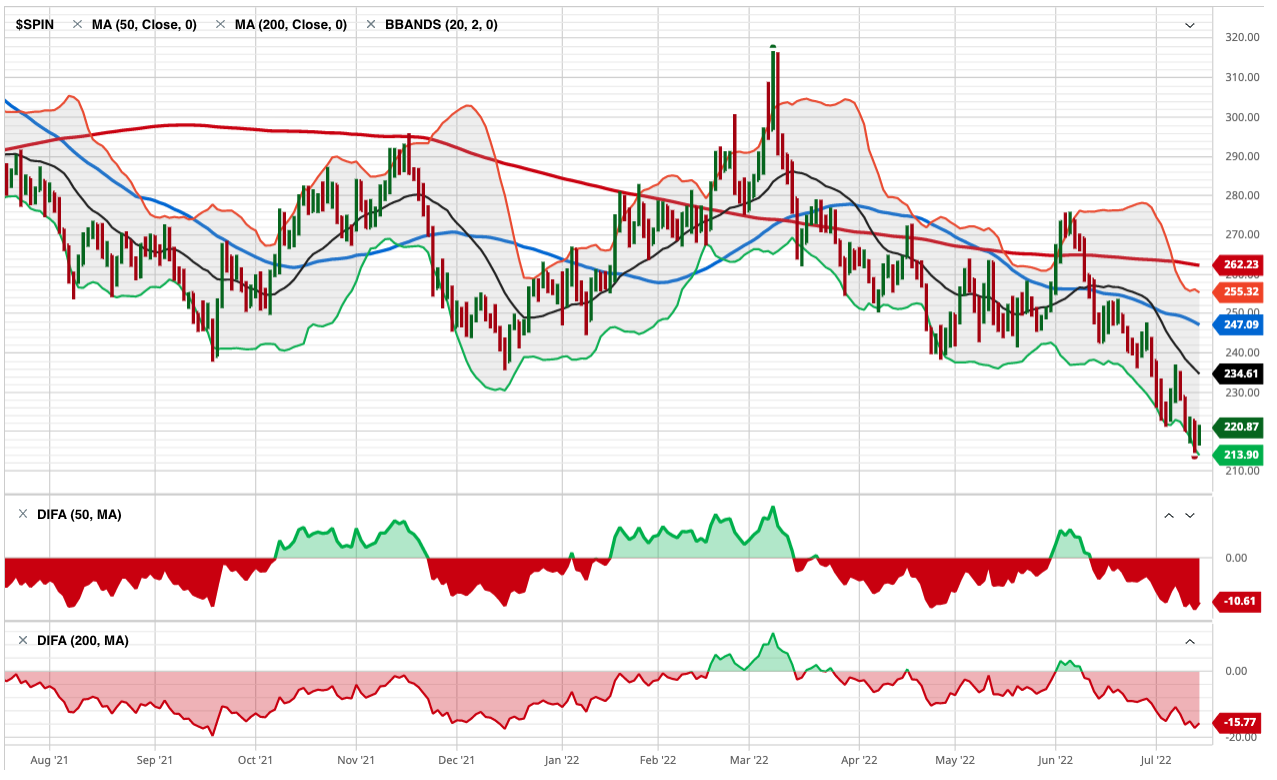The height and width of the screenshot is (780, 1277).
Task: Select the 262.23 red price tag
Action: point(1240,265)
